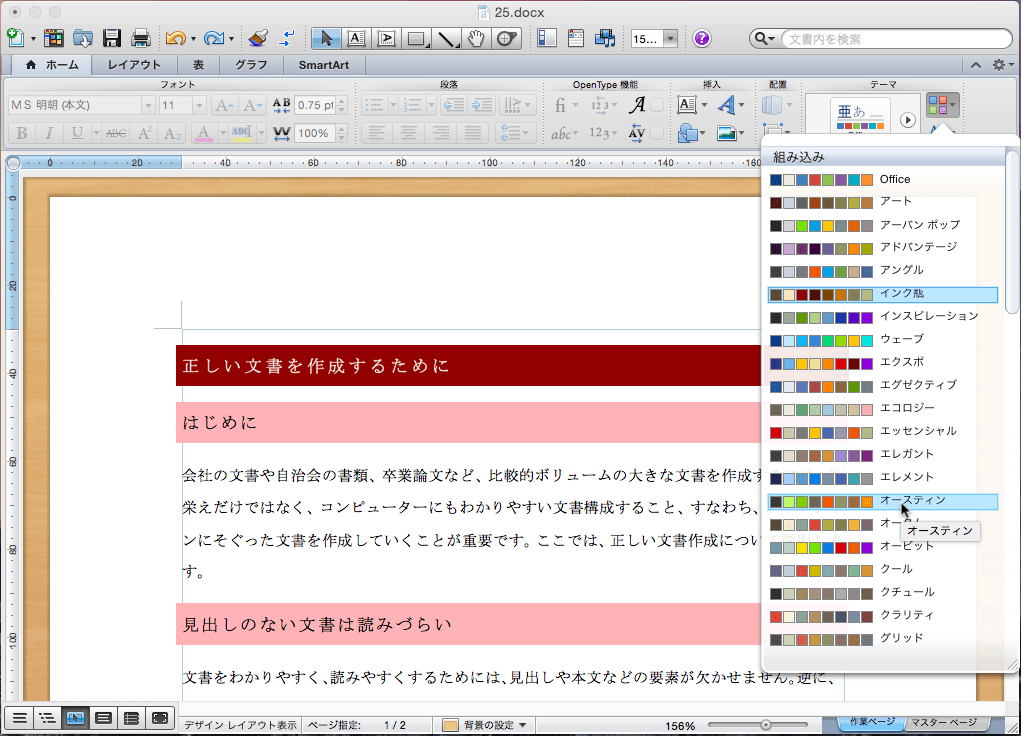Open the toolbox icon
The width and height of the screenshot is (1022, 736).
point(576,38)
